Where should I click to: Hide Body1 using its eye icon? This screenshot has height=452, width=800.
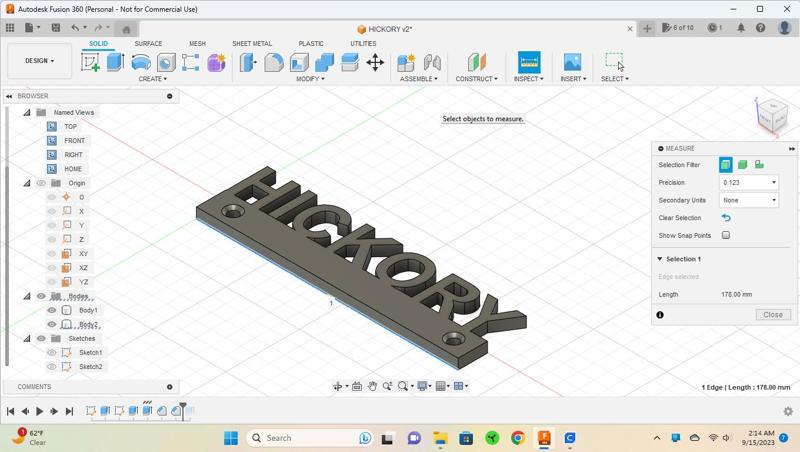(x=52, y=310)
